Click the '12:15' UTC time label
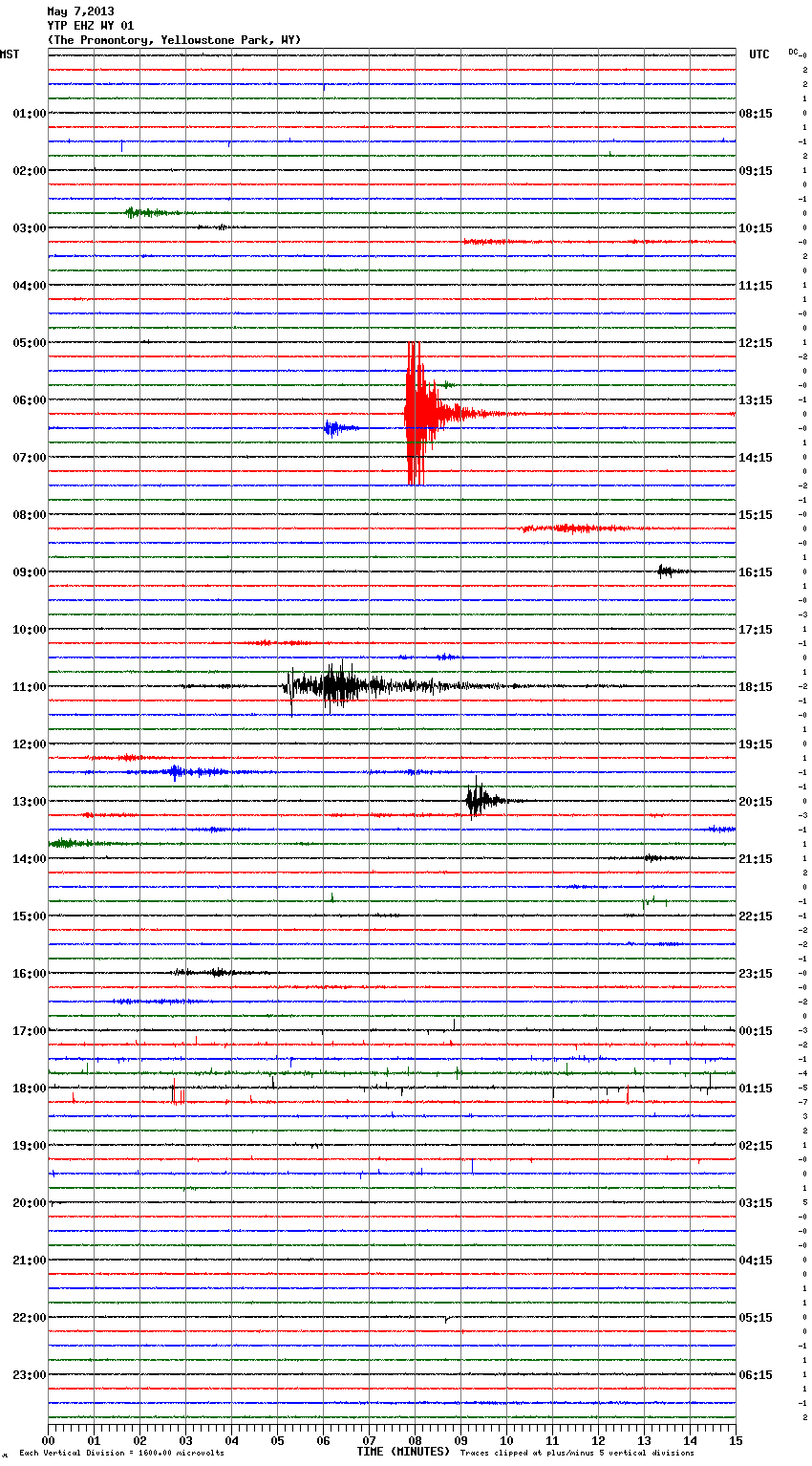This screenshot has height=1466, width=812. [x=756, y=343]
